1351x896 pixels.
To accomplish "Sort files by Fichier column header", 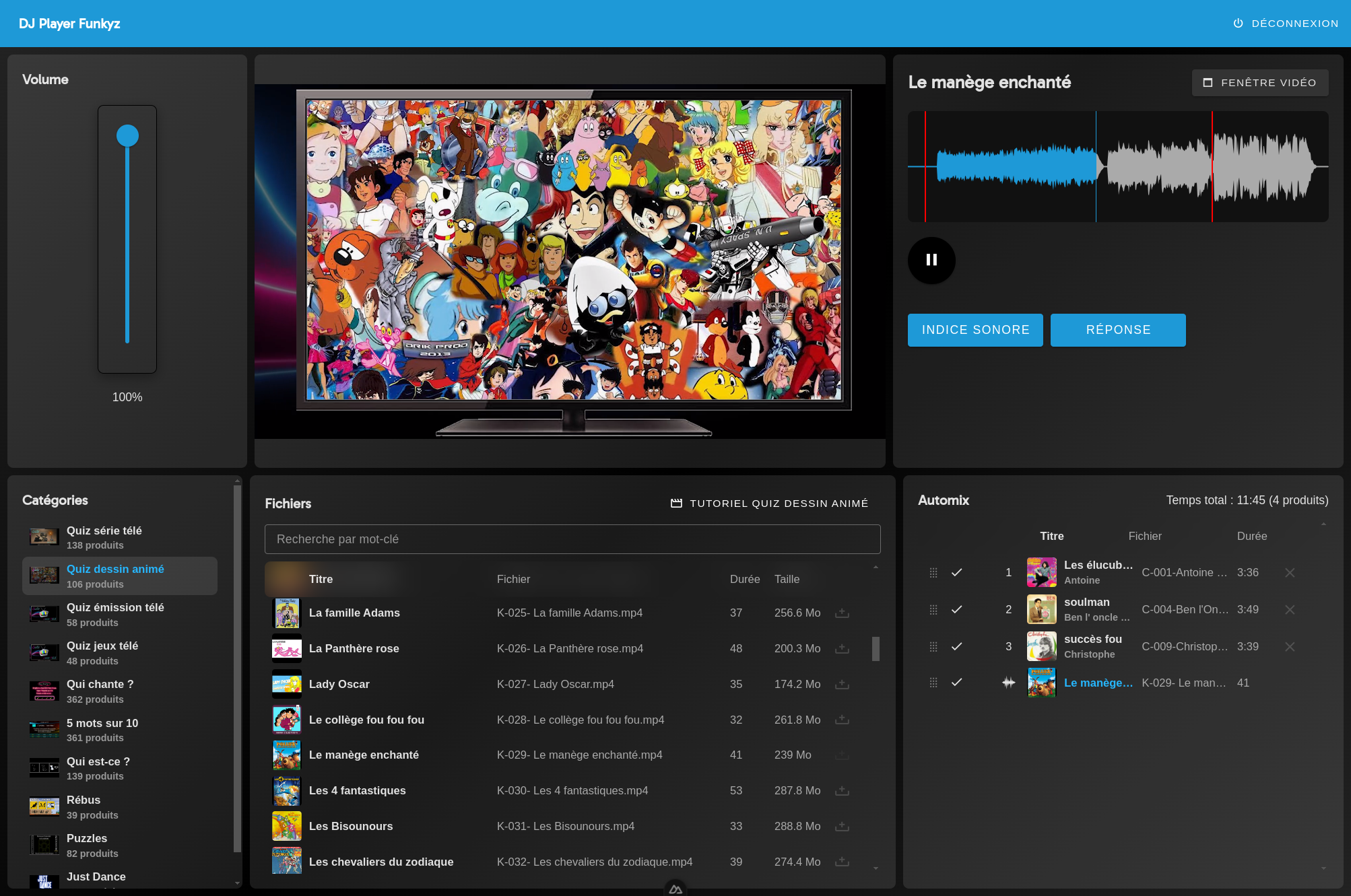I will pyautogui.click(x=513, y=579).
